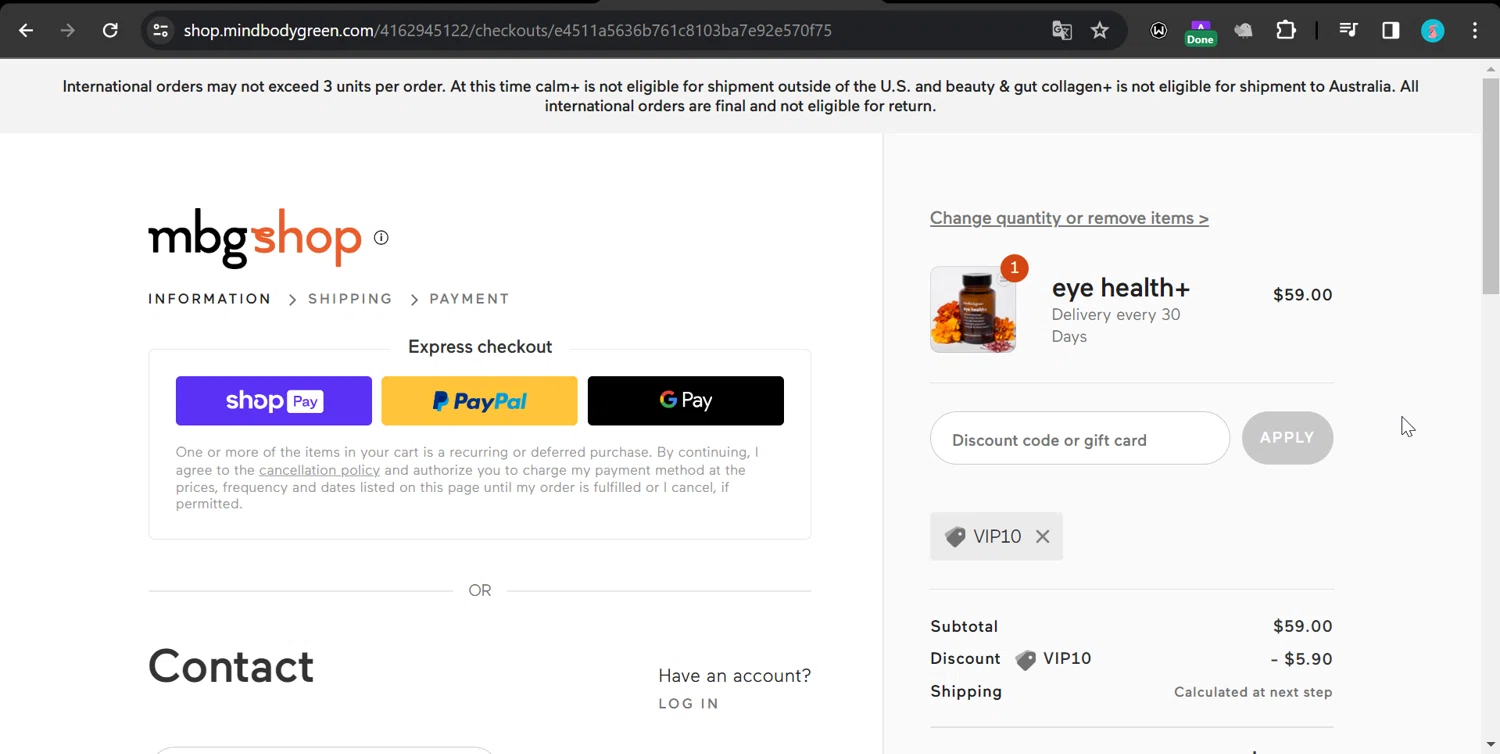Viewport: 1500px width, 754px height.
Task: Click the Express checkout label
Action: 480,347
